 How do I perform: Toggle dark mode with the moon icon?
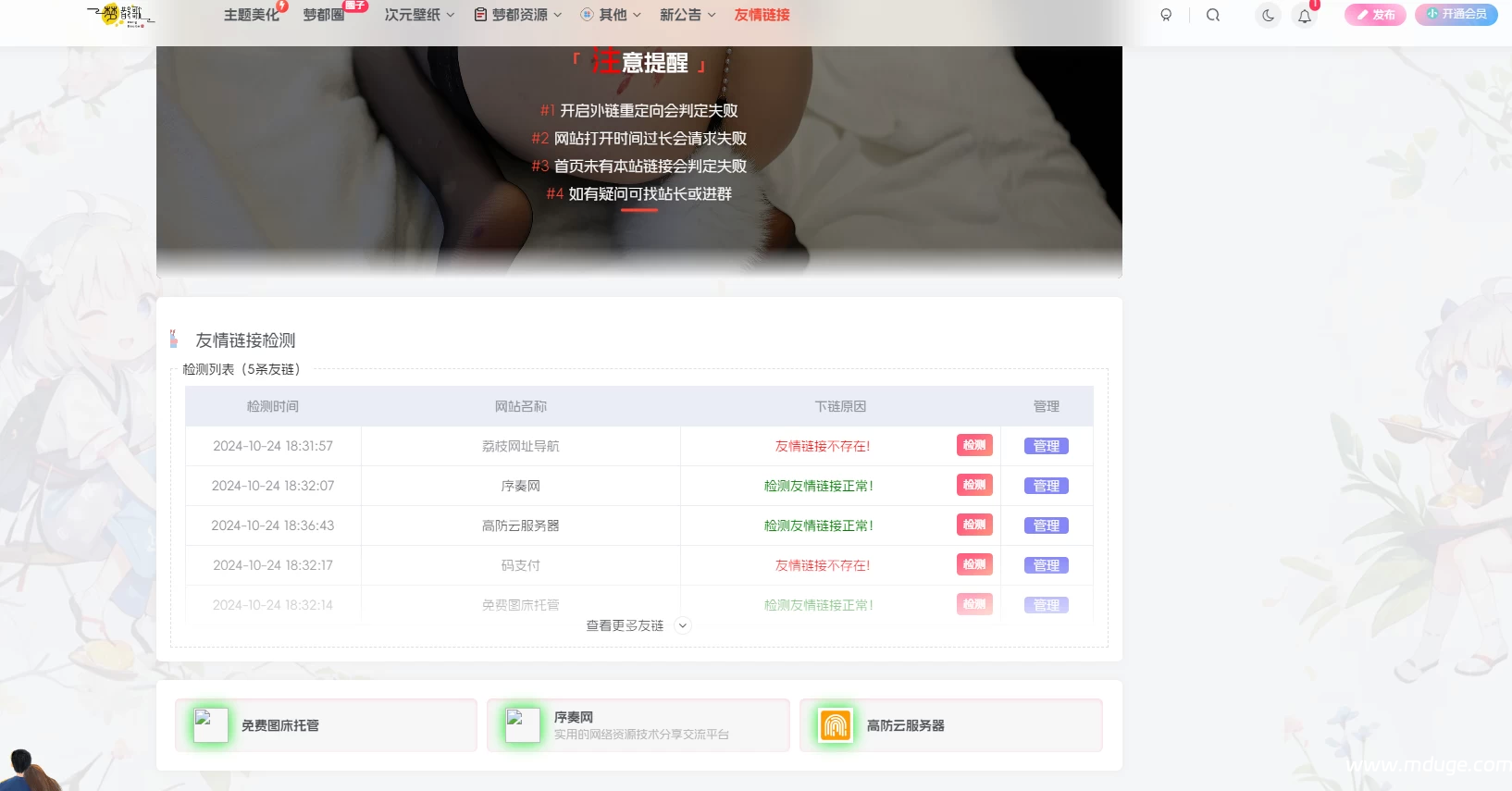pyautogui.click(x=1268, y=15)
